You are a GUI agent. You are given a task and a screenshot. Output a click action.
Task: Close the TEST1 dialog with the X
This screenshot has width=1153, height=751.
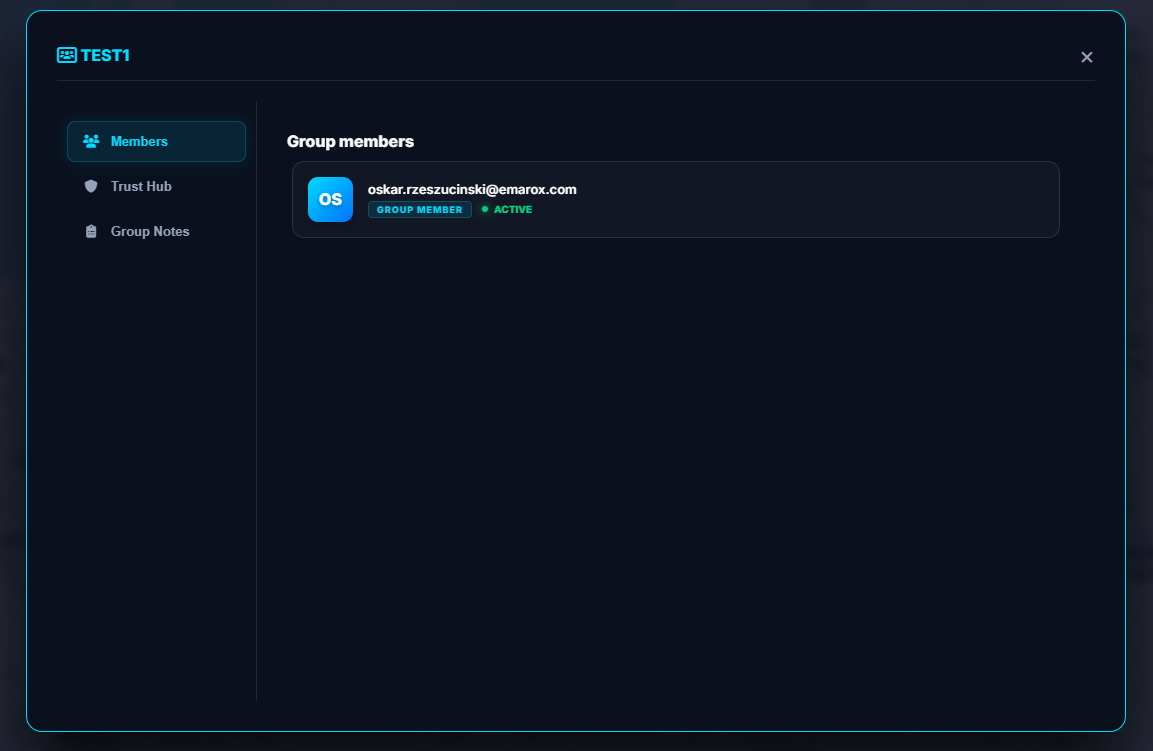click(x=1087, y=57)
